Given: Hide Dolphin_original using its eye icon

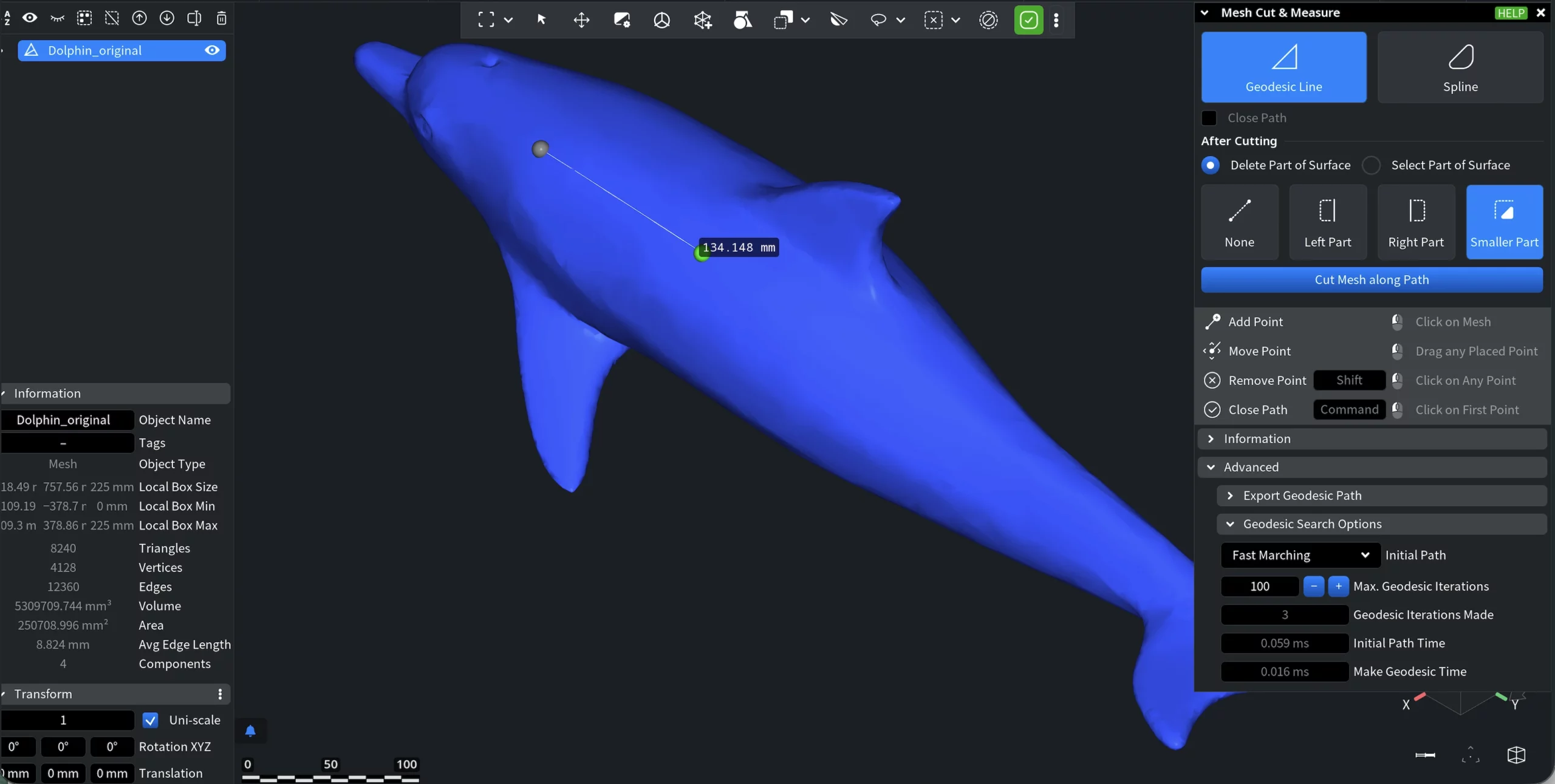Looking at the screenshot, I should [211, 50].
